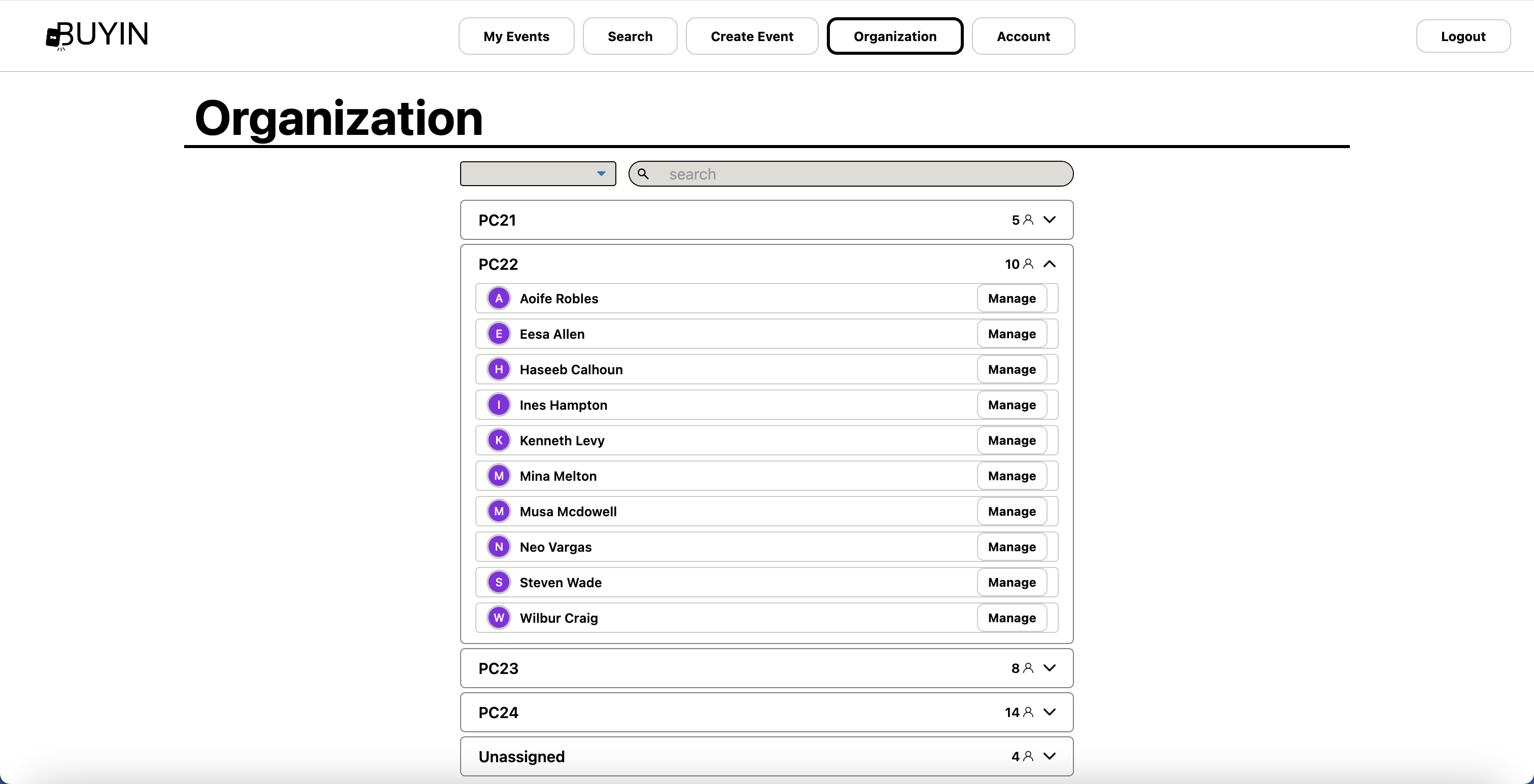Screen dimensions: 1534x784
Task: Click the person icon on PC21 row
Action: click(1028, 220)
